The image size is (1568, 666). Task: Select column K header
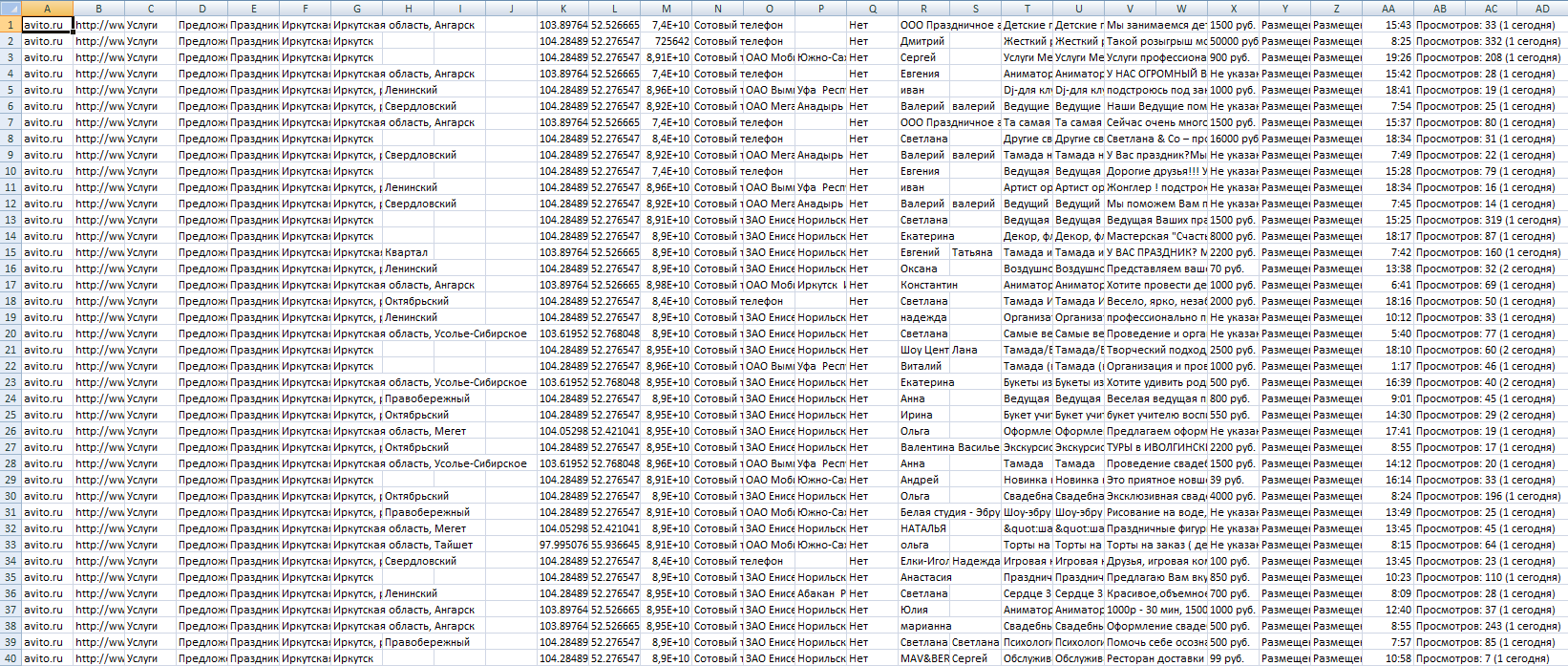click(x=562, y=9)
